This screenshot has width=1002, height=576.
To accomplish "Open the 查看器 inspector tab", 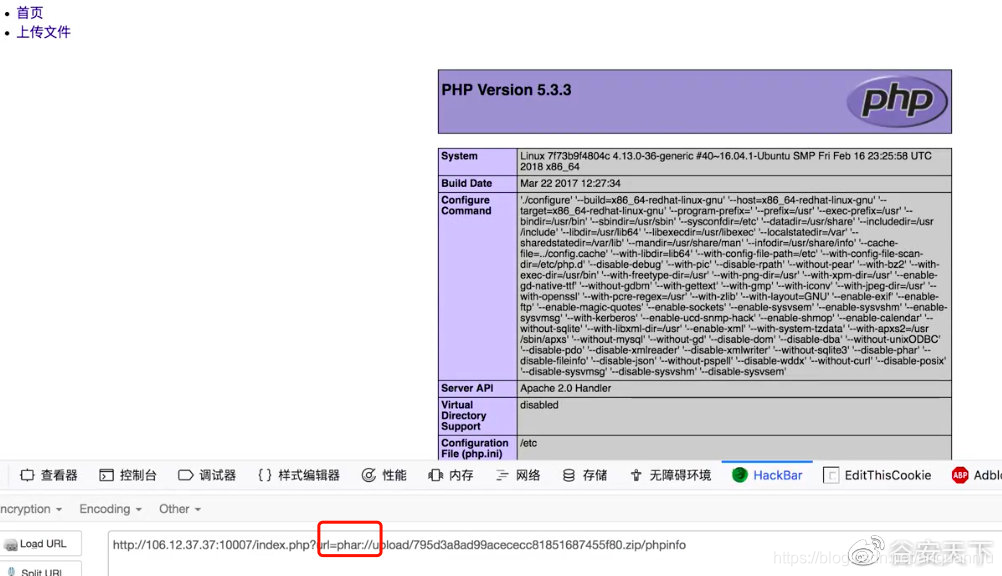I will [x=49, y=475].
